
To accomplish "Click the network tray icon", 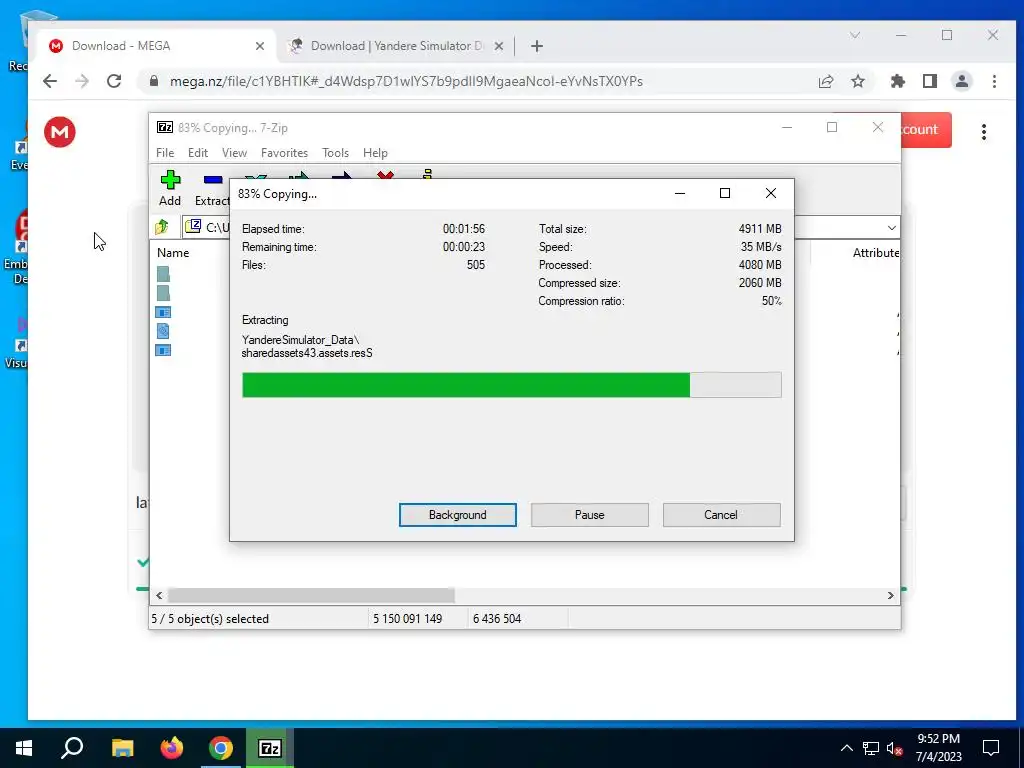I will point(871,748).
